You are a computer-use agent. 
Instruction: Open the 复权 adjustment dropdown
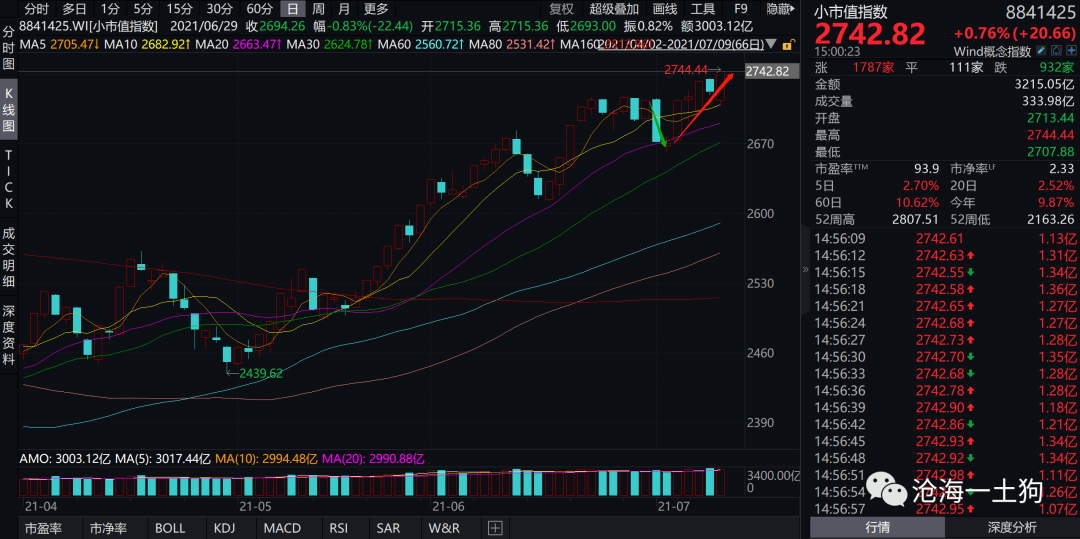[x=562, y=9]
